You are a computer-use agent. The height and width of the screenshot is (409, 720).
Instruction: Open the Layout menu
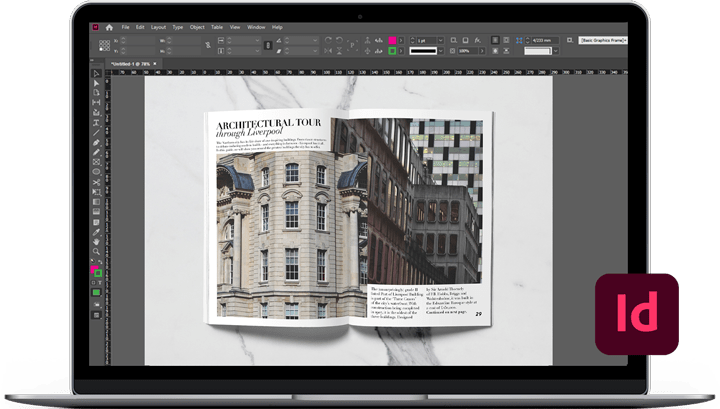[x=158, y=27]
